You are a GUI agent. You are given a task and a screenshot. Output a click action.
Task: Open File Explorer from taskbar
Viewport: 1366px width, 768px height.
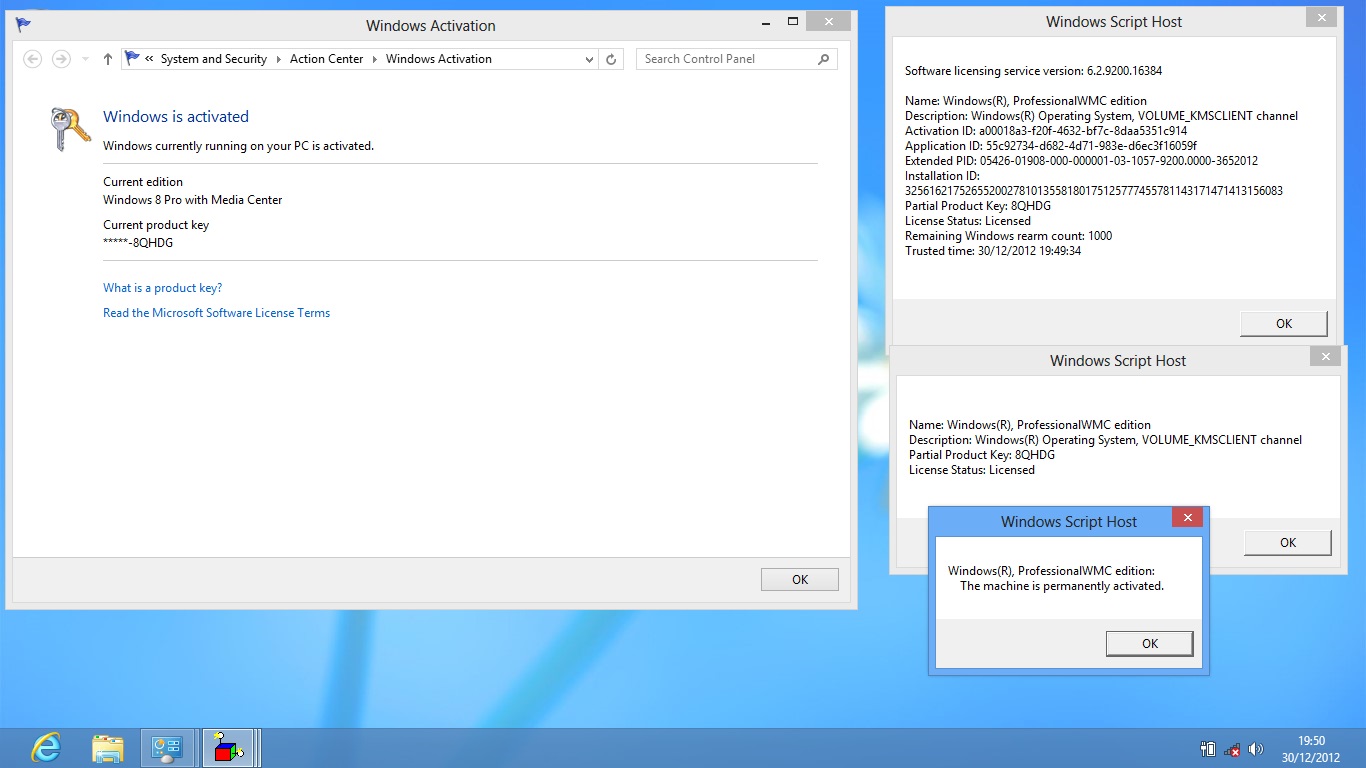pos(108,748)
